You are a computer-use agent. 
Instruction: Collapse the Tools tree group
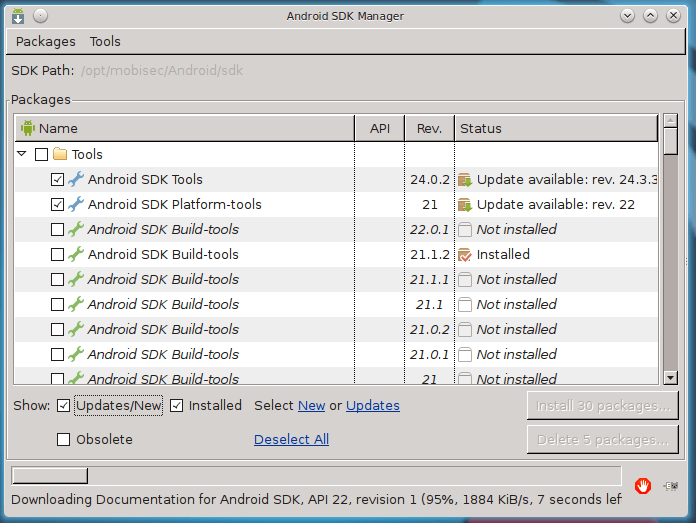pyautogui.click(x=22, y=155)
